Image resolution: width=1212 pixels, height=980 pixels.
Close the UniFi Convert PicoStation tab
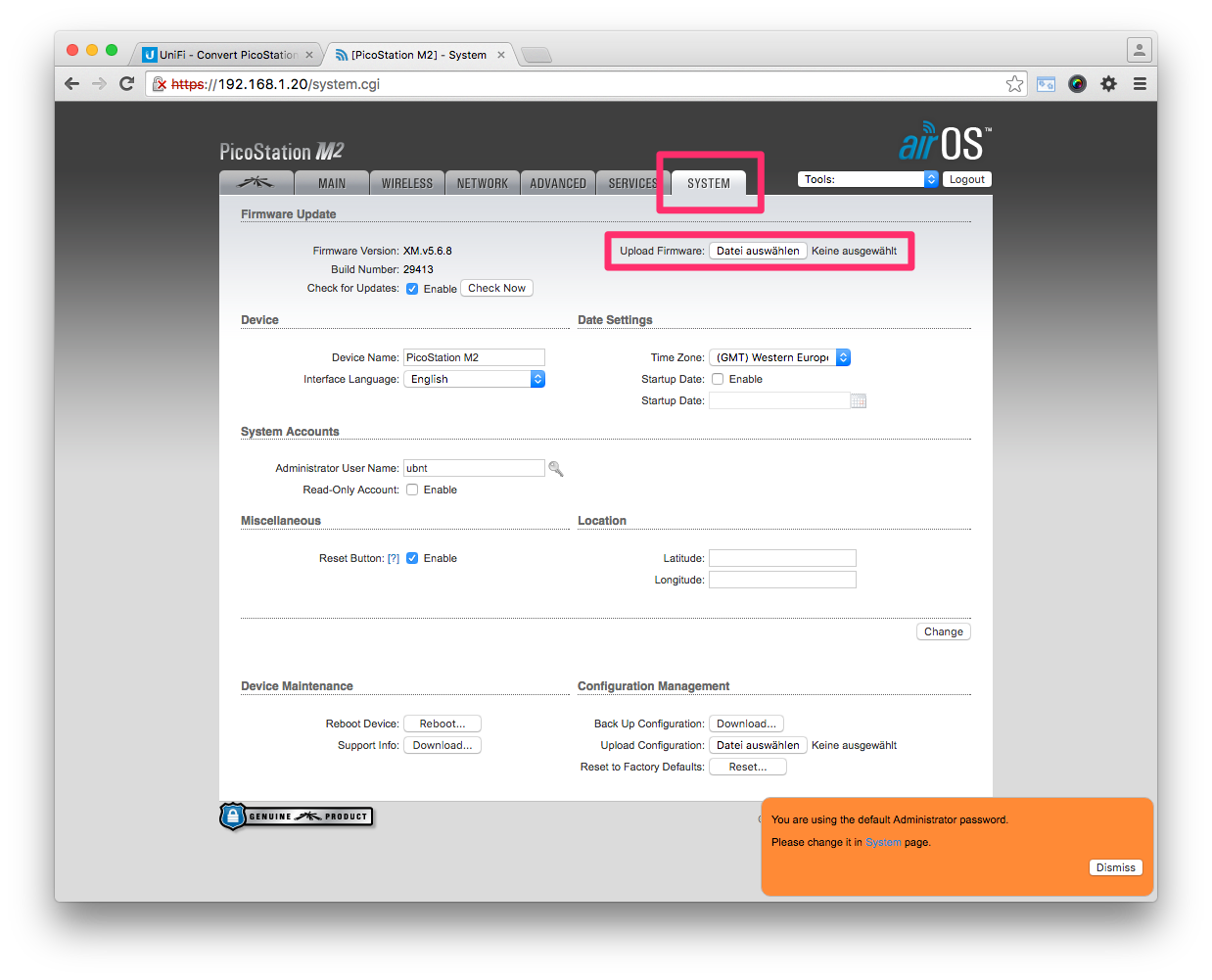pos(309,55)
